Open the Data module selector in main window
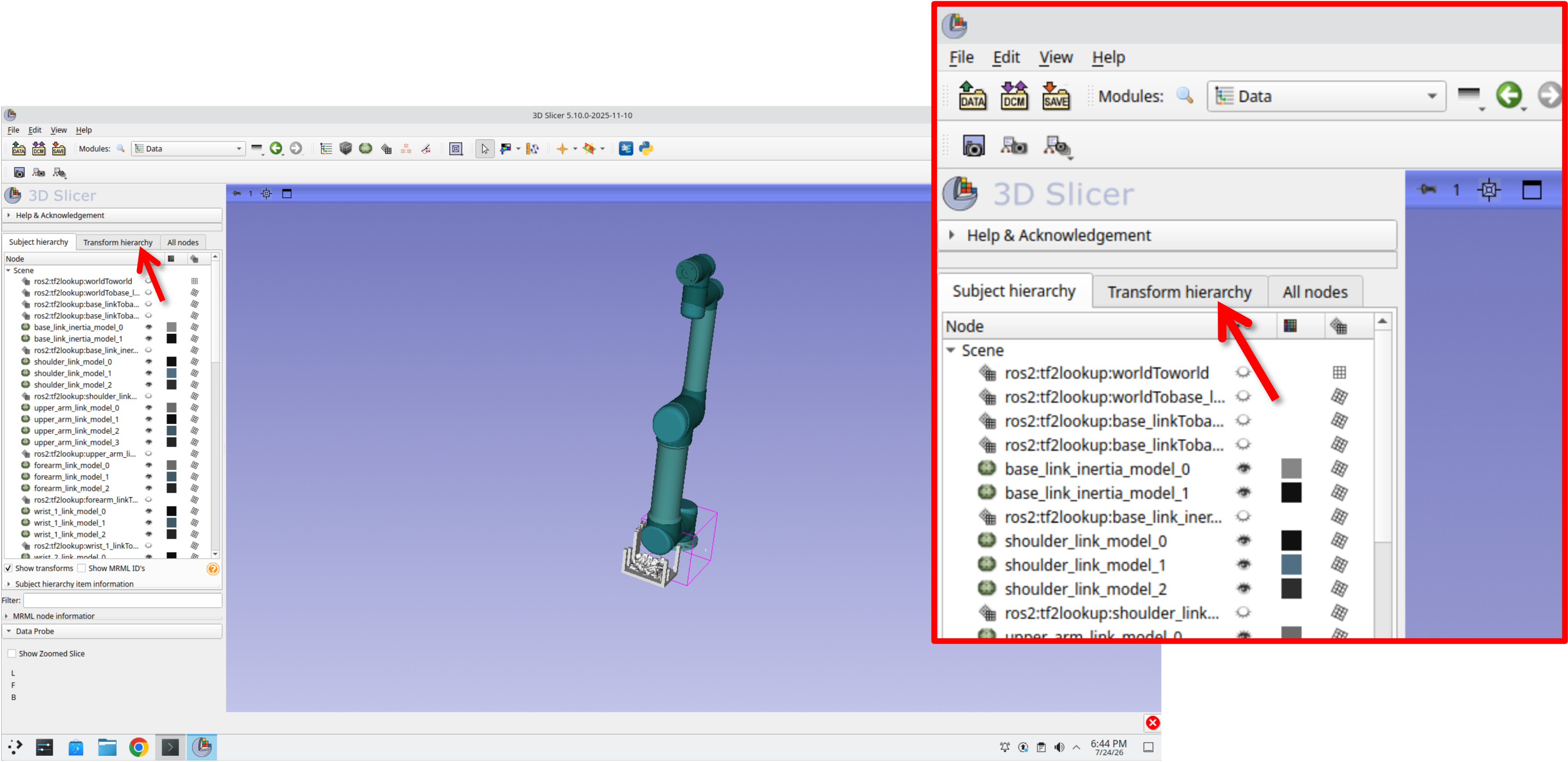This screenshot has width=1568, height=762. (x=188, y=149)
